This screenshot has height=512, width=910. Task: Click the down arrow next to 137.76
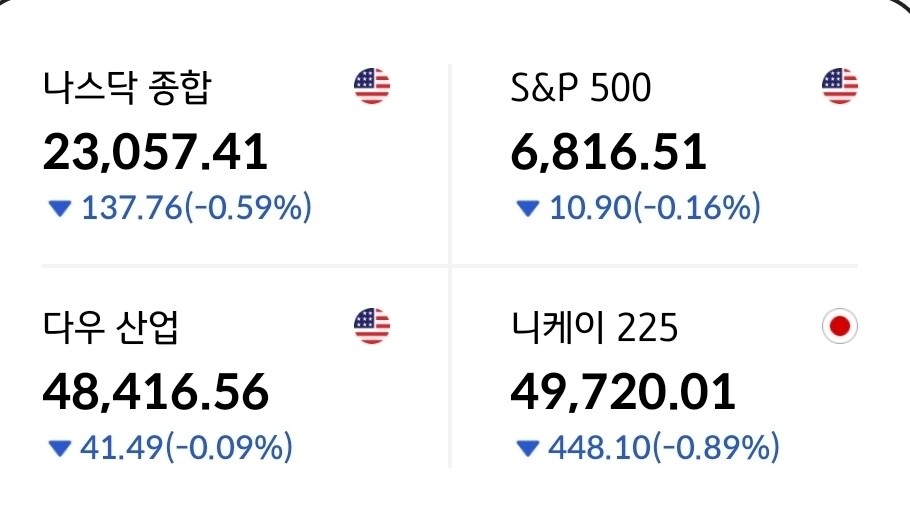[x=61, y=208]
